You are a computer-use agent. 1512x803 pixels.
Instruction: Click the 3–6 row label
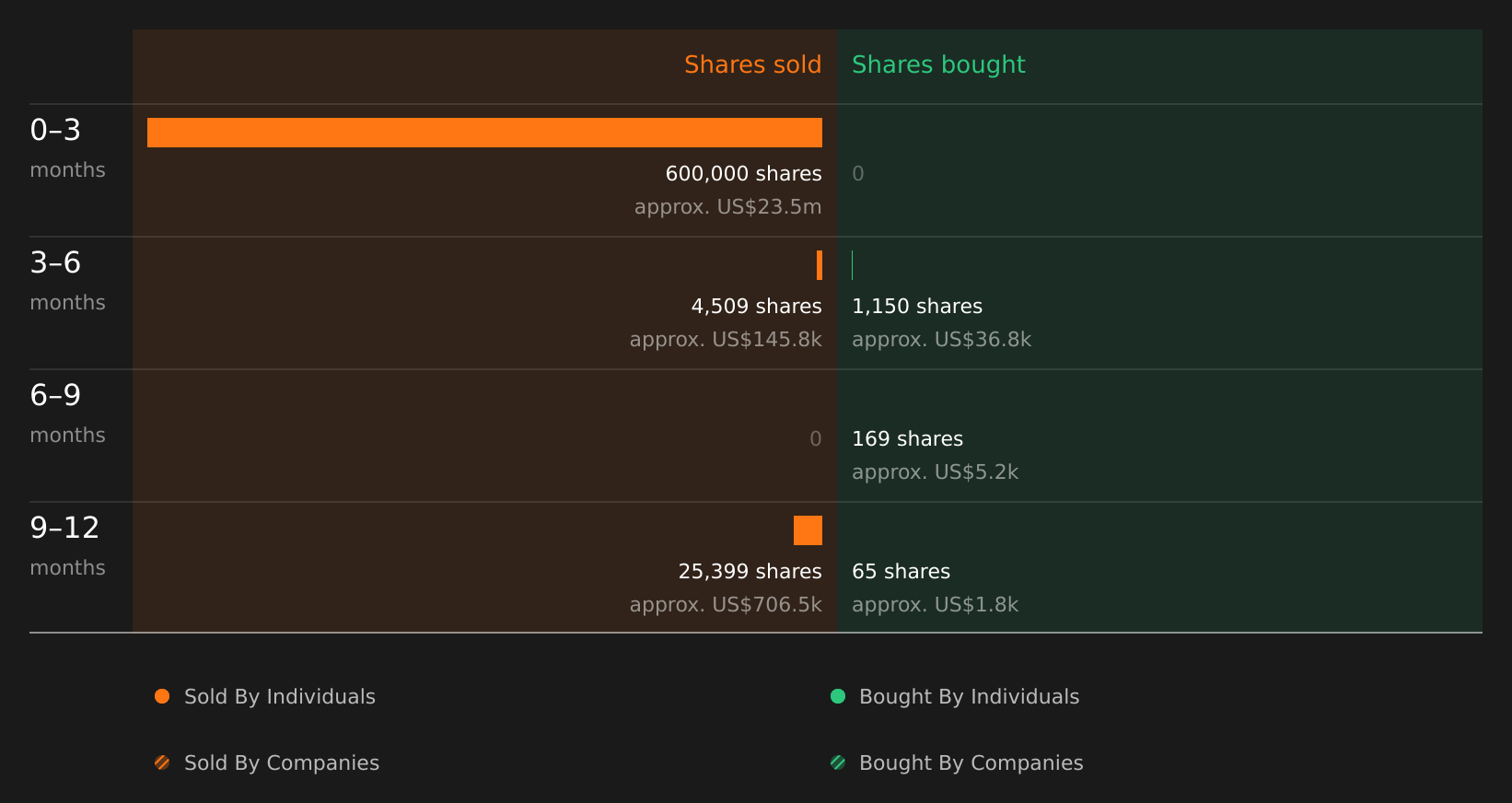coord(55,262)
